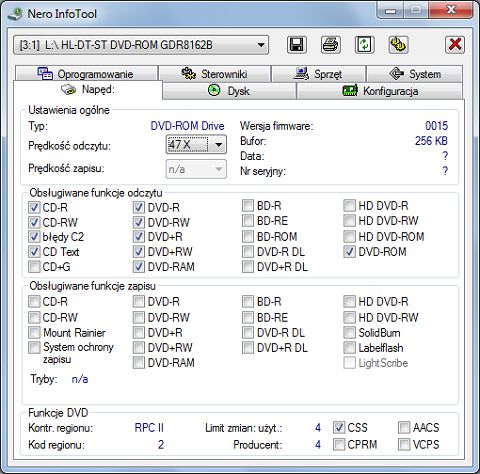This screenshot has width=480, height=474.
Task: Toggle CSS checkbox
Action: click(x=339, y=428)
